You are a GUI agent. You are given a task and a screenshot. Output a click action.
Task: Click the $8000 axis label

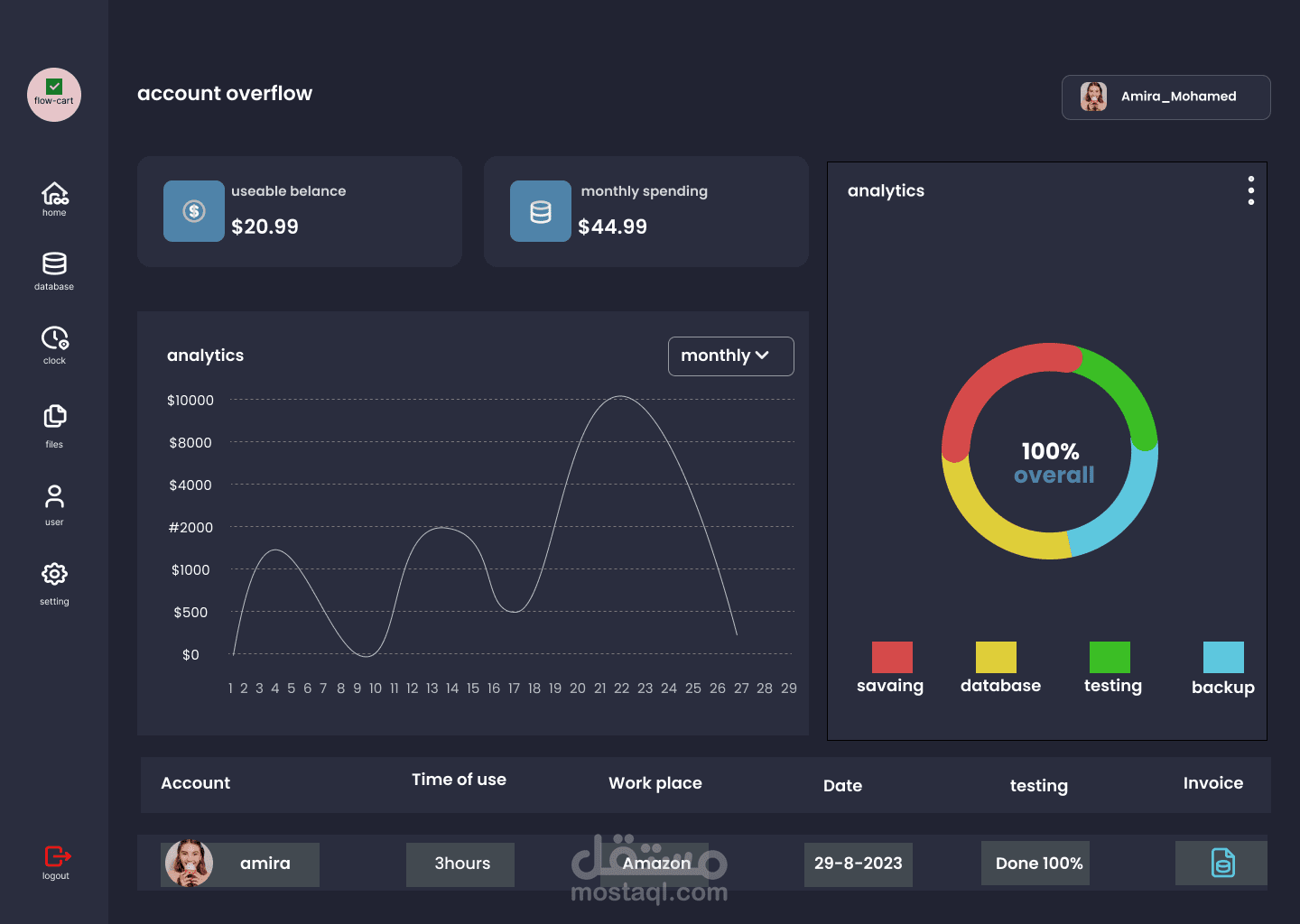[x=190, y=443]
